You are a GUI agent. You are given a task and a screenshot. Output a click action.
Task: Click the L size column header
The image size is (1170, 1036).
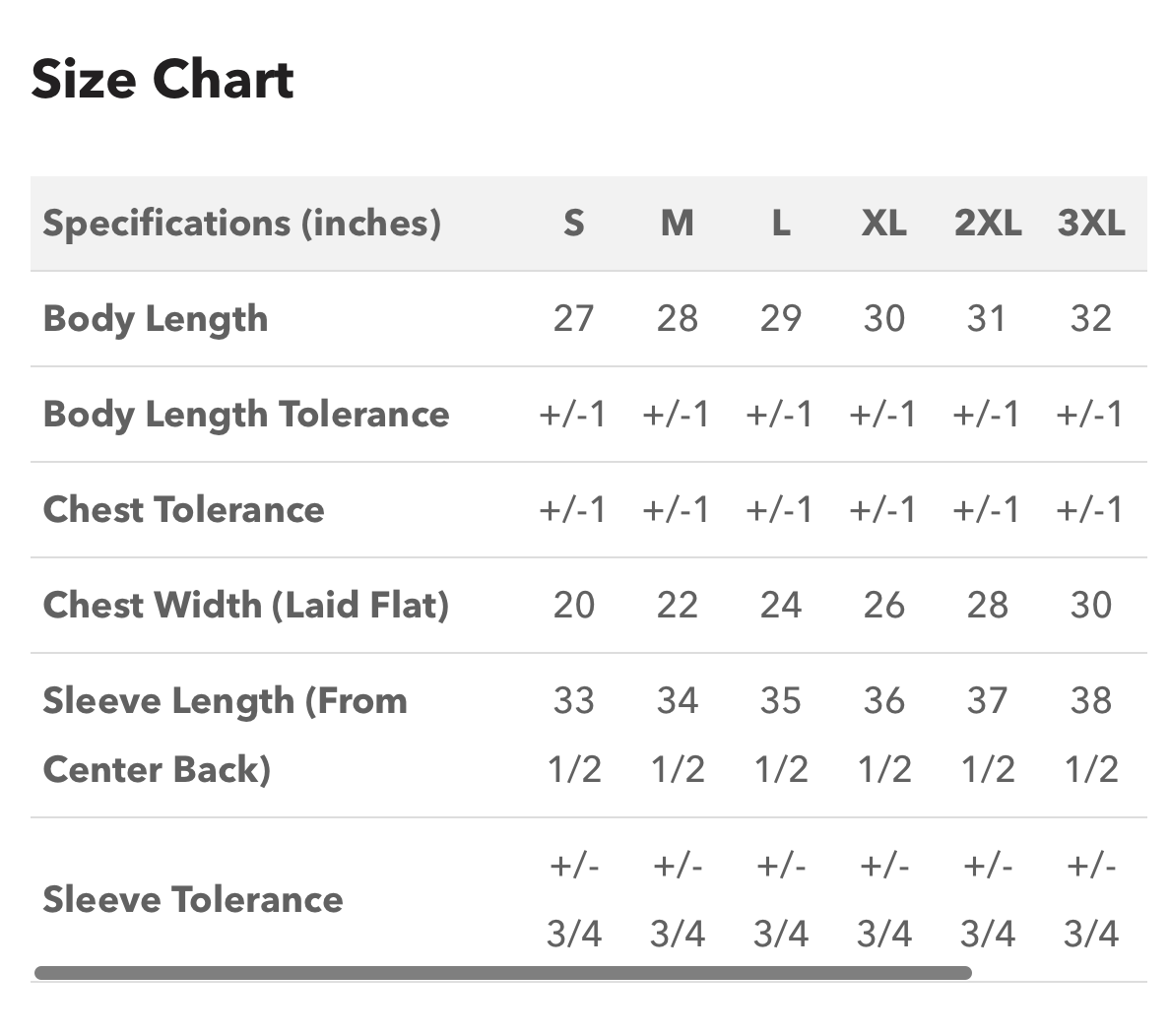pos(781,224)
